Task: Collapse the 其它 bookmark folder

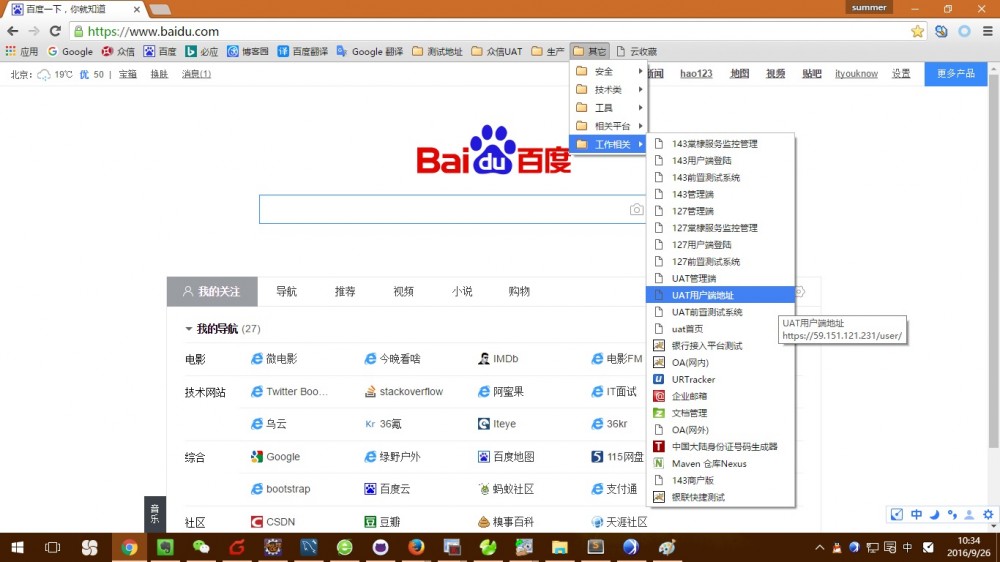Action: tap(590, 51)
